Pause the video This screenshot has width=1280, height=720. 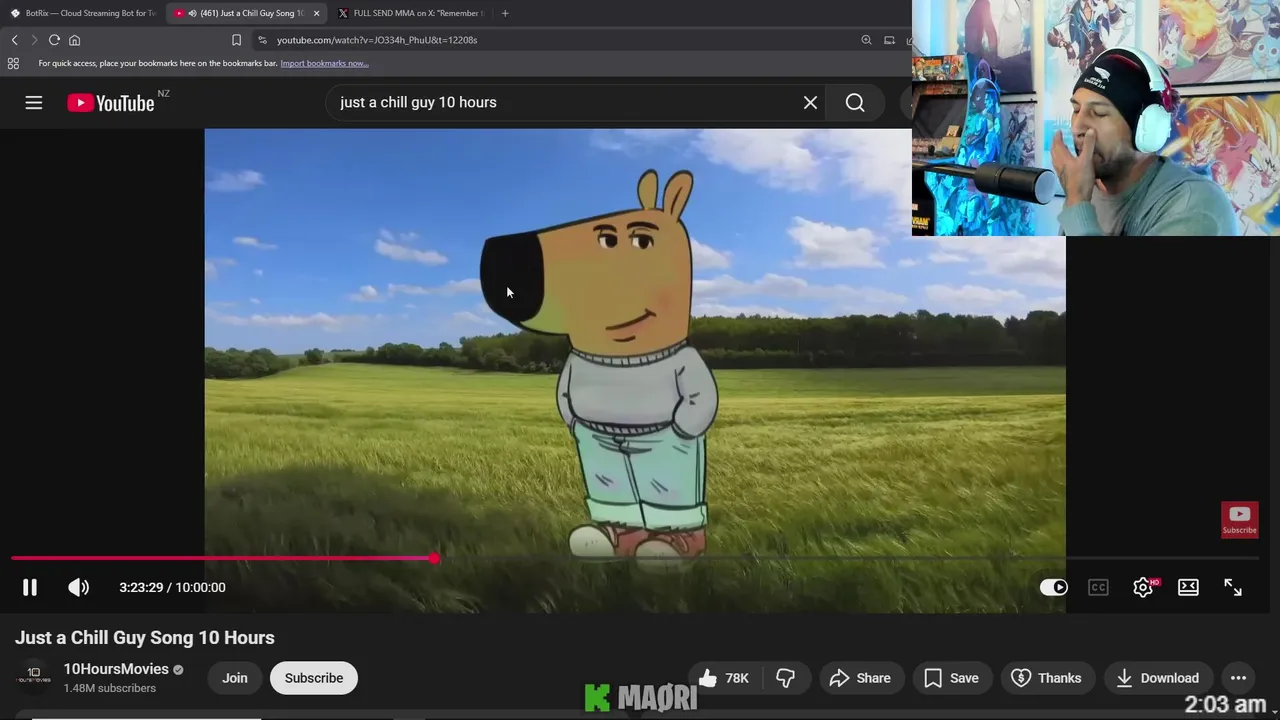tap(30, 587)
